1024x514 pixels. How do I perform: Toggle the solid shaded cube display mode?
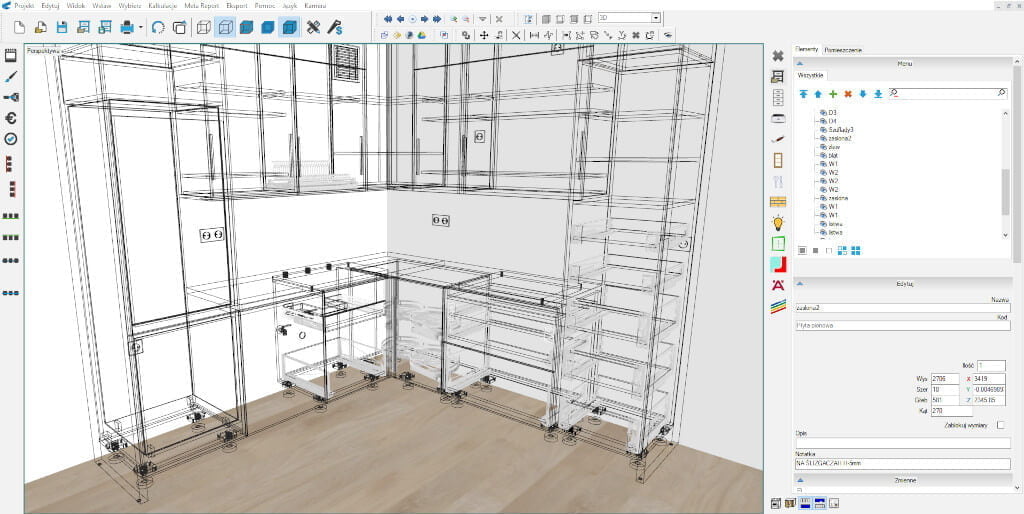click(x=247, y=27)
